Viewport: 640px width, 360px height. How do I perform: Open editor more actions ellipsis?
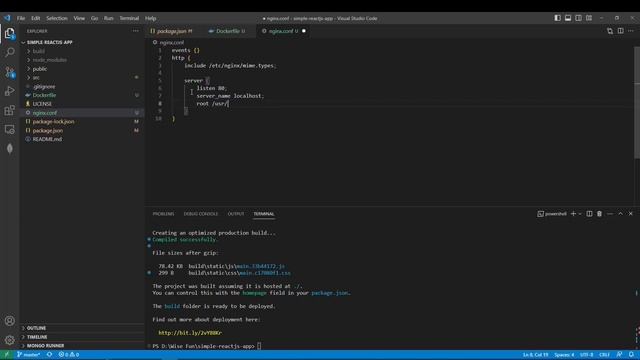631,31
